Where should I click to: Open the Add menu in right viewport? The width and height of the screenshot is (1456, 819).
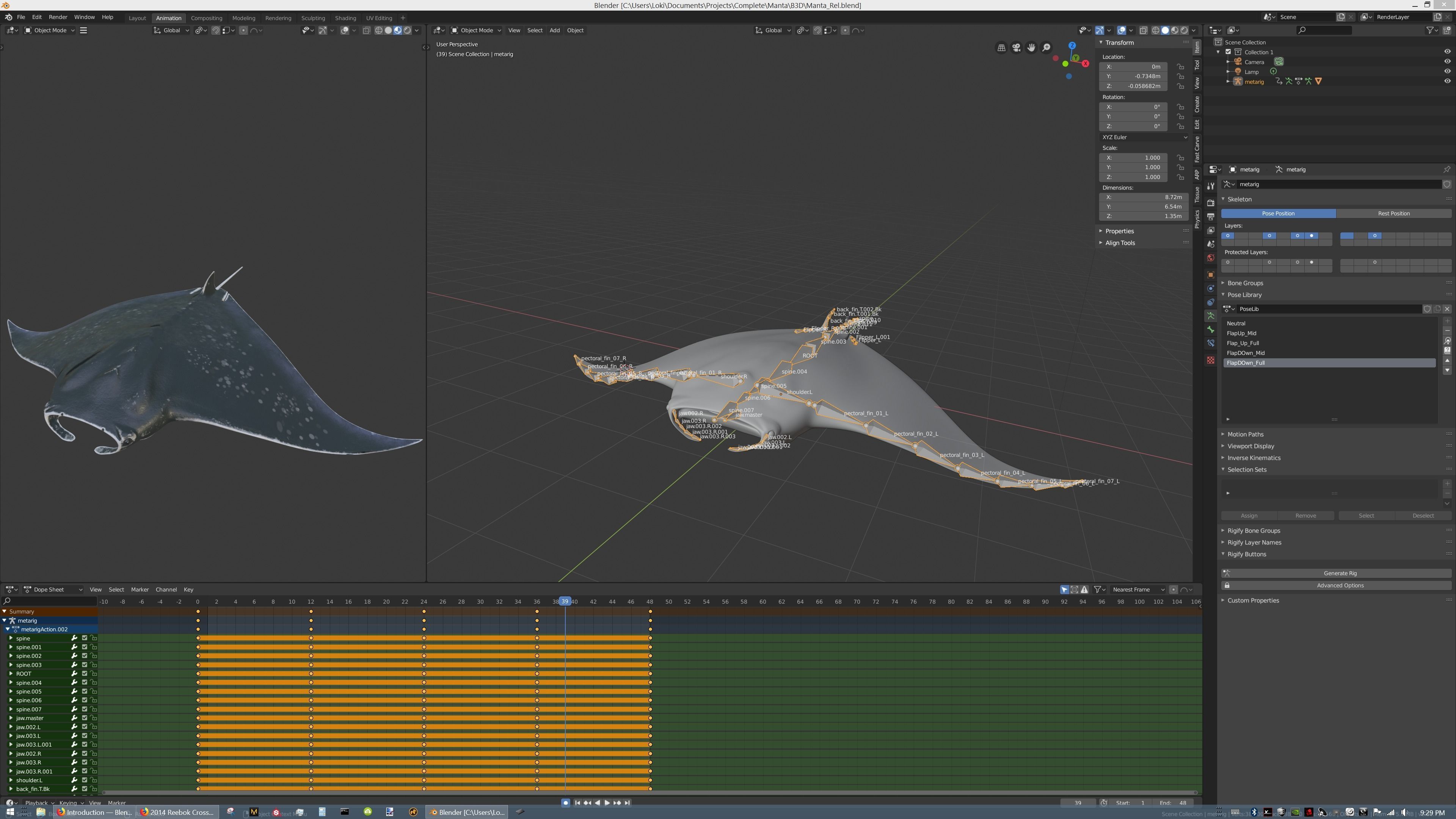tap(554, 30)
